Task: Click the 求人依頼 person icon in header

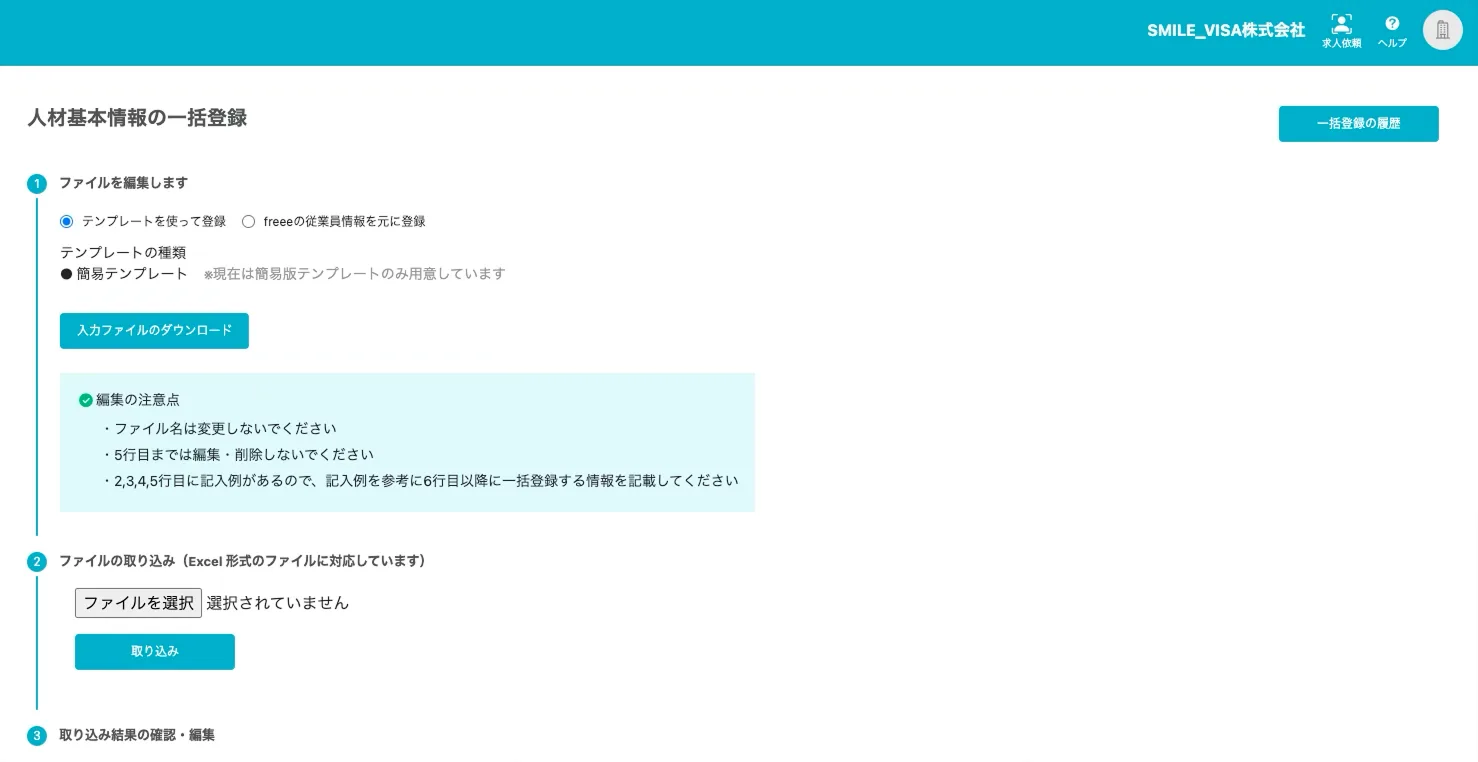Action: pos(1340,24)
